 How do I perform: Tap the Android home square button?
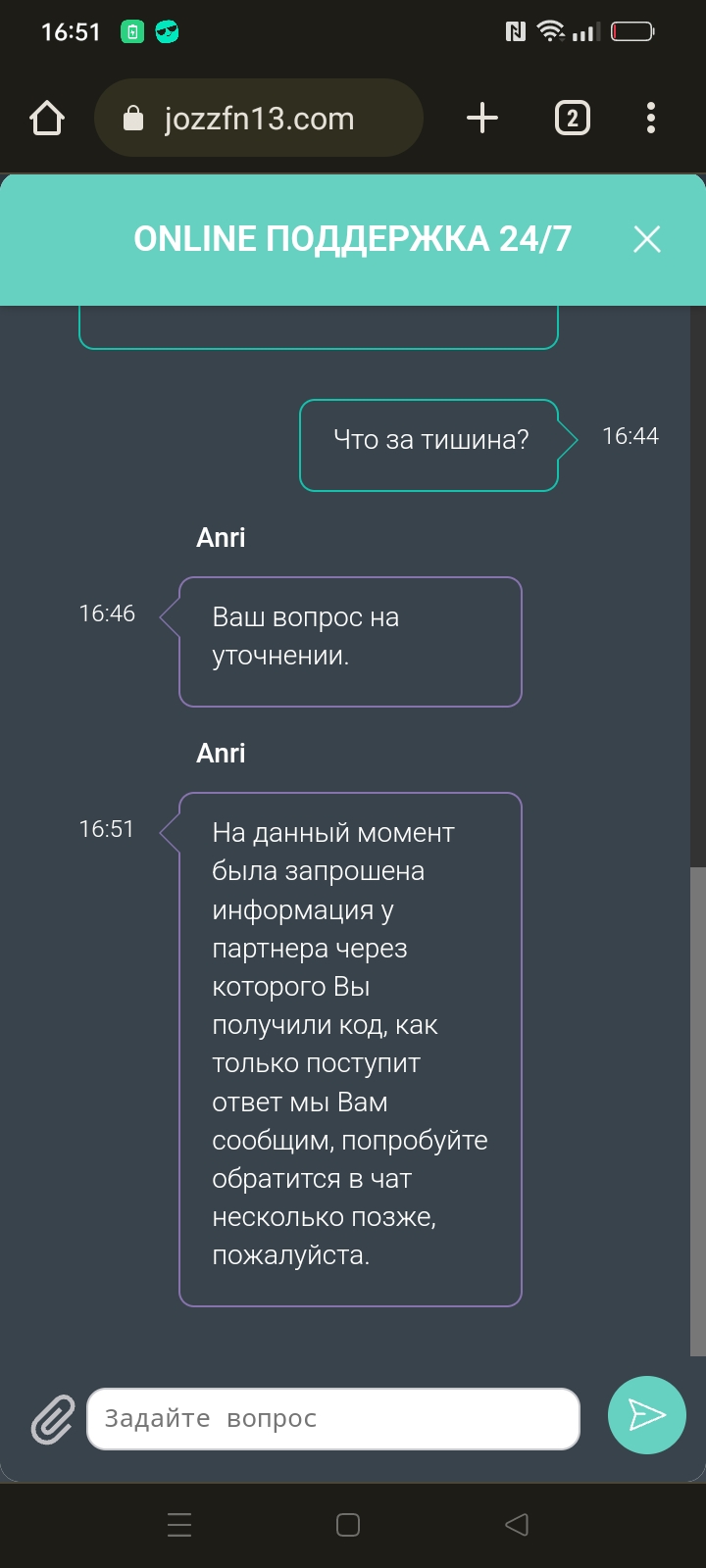[x=348, y=1525]
